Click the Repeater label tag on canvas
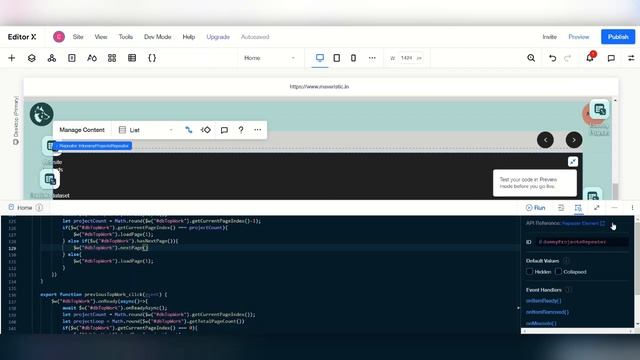 (93, 146)
